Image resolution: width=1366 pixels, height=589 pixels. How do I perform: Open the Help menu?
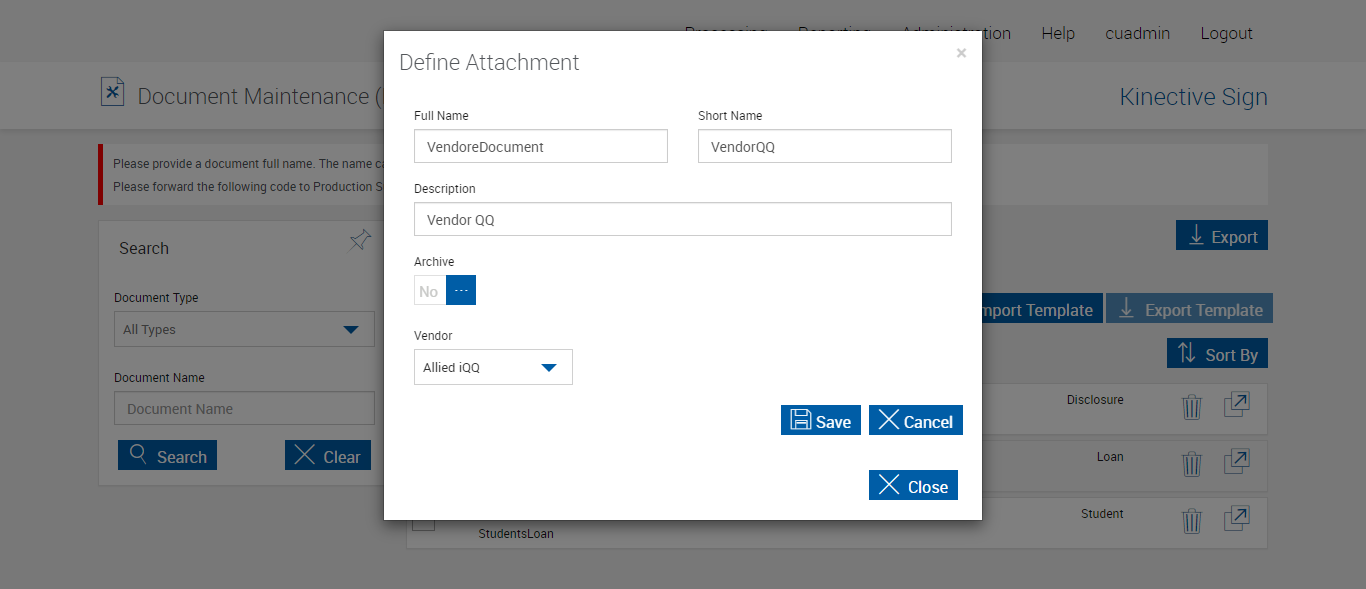[1057, 33]
